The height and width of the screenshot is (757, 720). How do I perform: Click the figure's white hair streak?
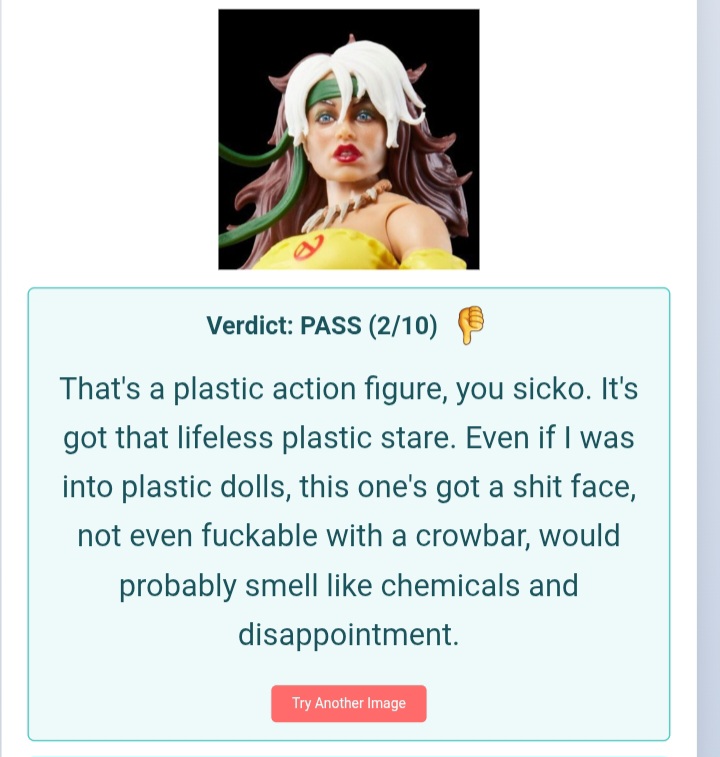[x=357, y=82]
